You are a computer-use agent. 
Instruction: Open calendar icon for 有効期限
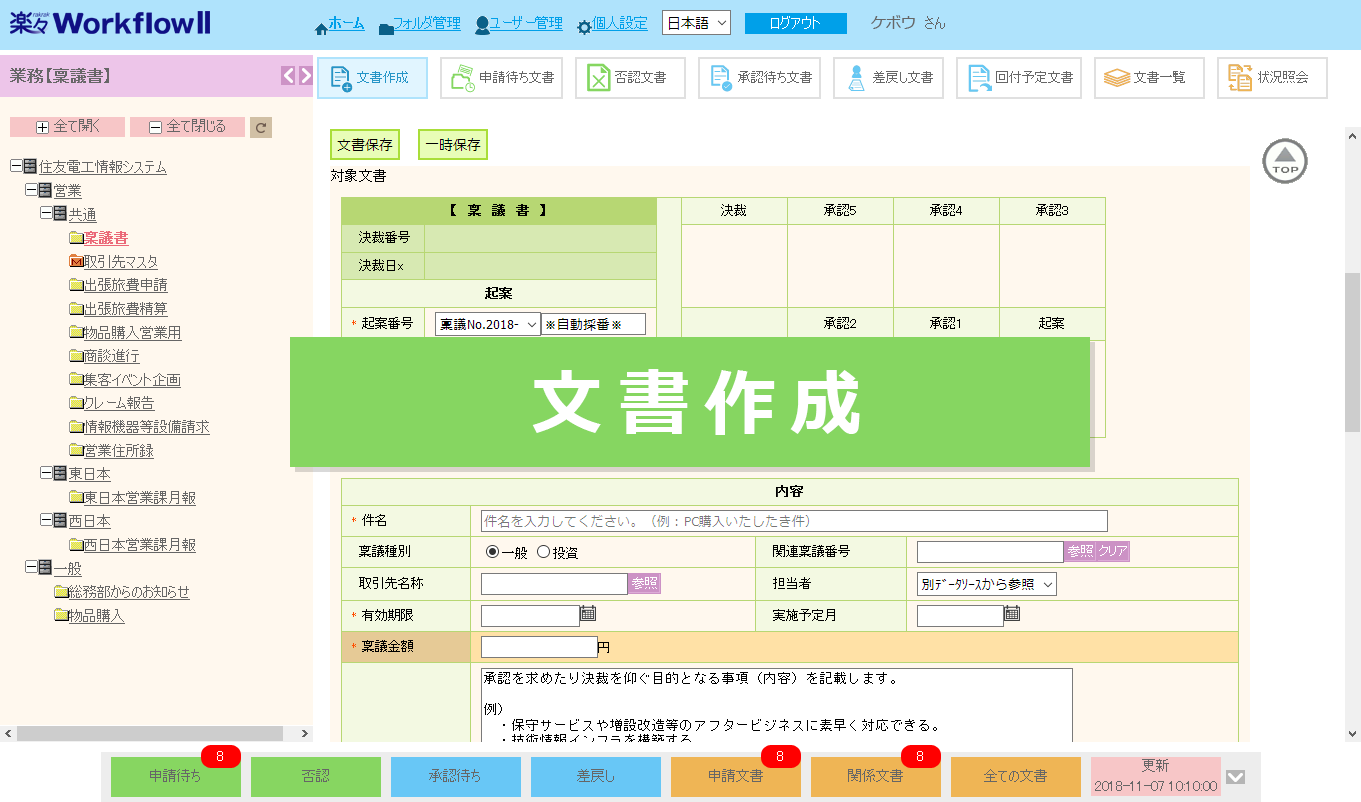click(x=589, y=614)
